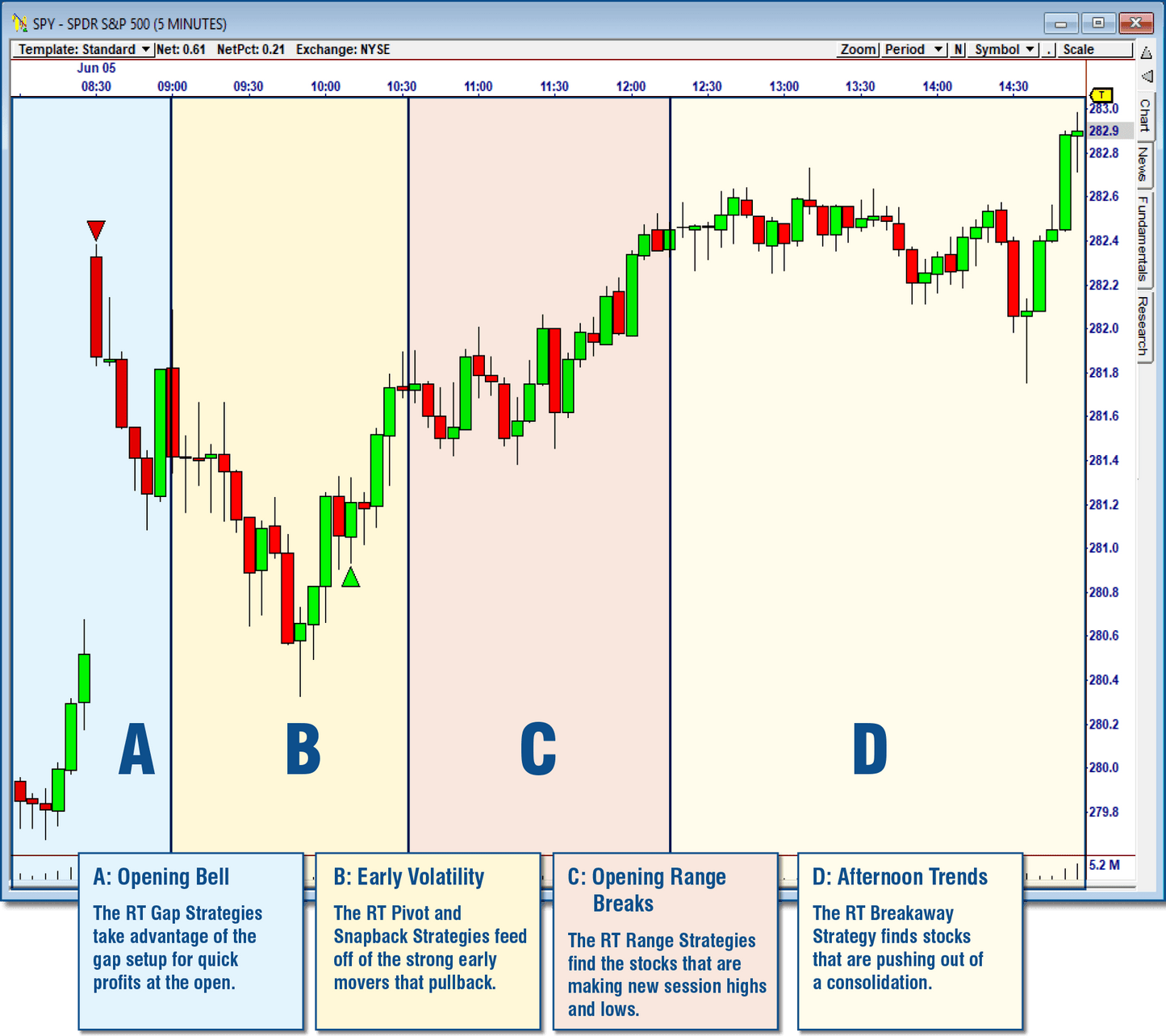Click the 282.6 price axis label
1166x1036 pixels.
pos(1104,196)
